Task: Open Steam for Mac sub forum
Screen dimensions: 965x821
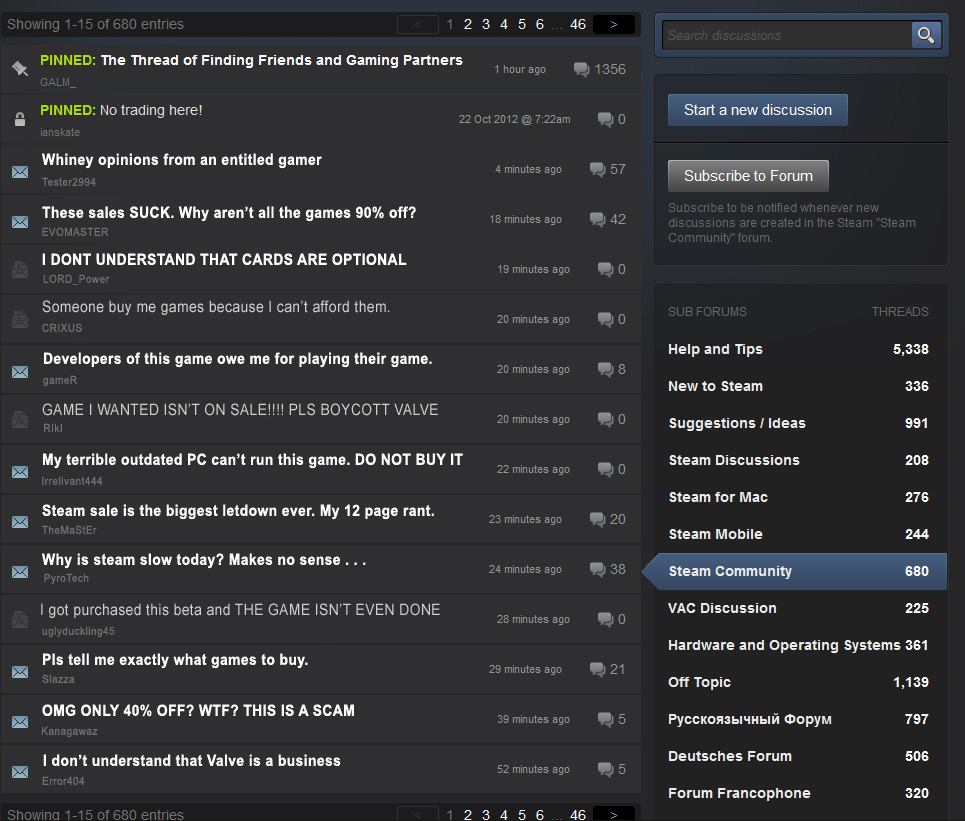Action: pyautogui.click(x=718, y=497)
